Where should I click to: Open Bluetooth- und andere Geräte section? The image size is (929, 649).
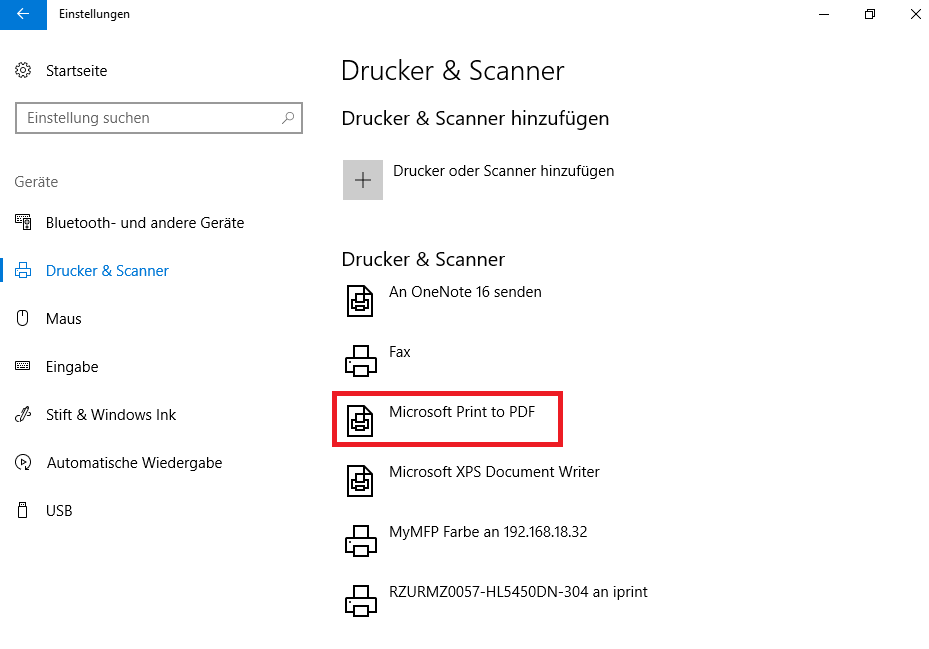point(145,223)
